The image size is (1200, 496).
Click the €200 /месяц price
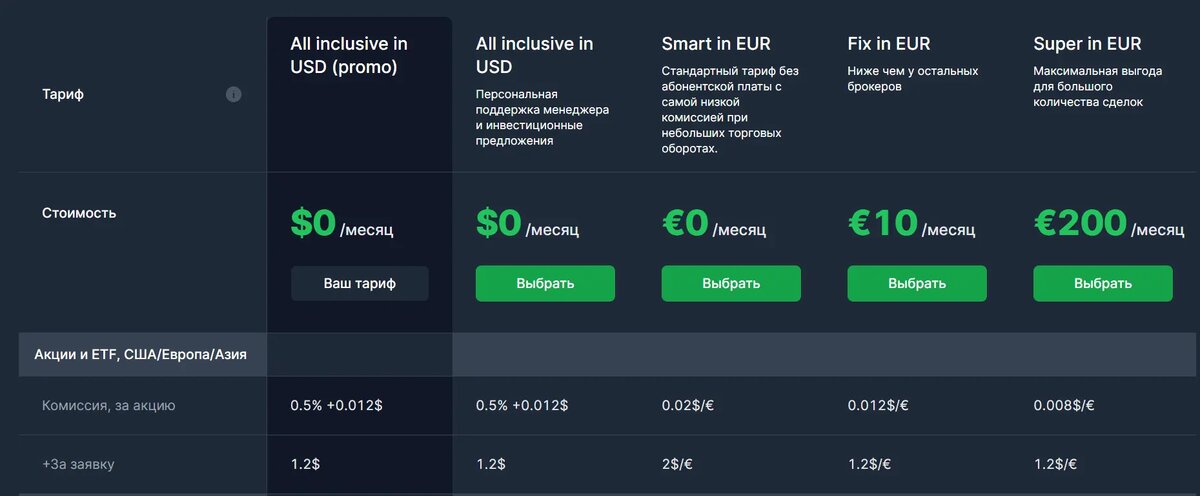coord(1109,224)
